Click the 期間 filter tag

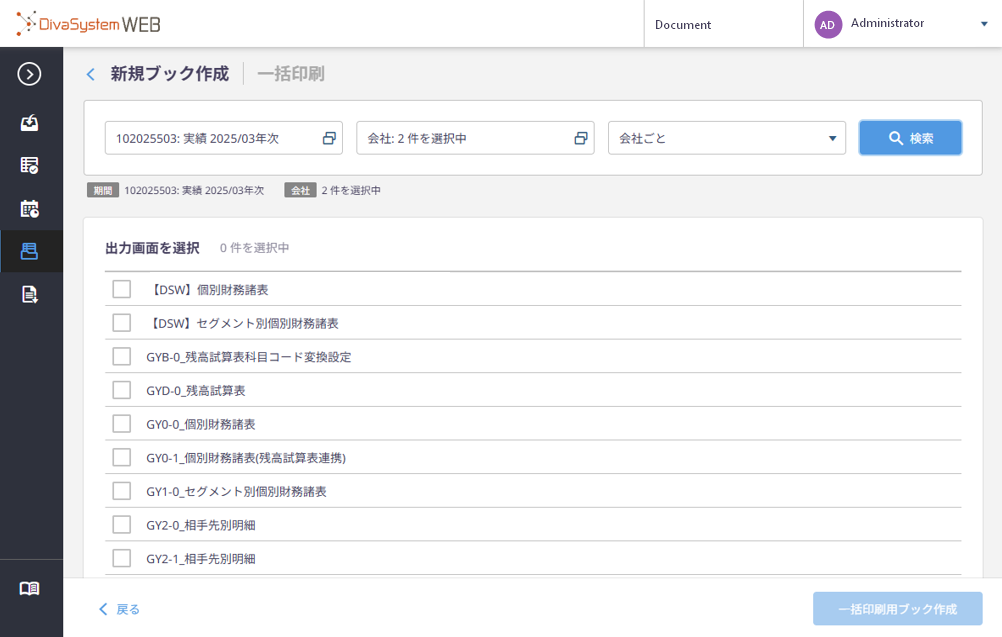(103, 190)
